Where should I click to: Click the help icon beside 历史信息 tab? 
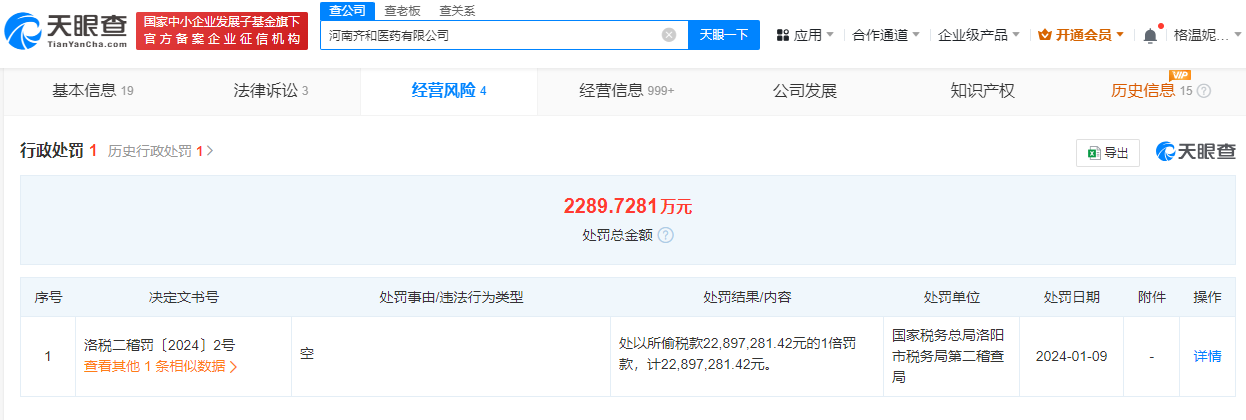pyautogui.click(x=1203, y=91)
